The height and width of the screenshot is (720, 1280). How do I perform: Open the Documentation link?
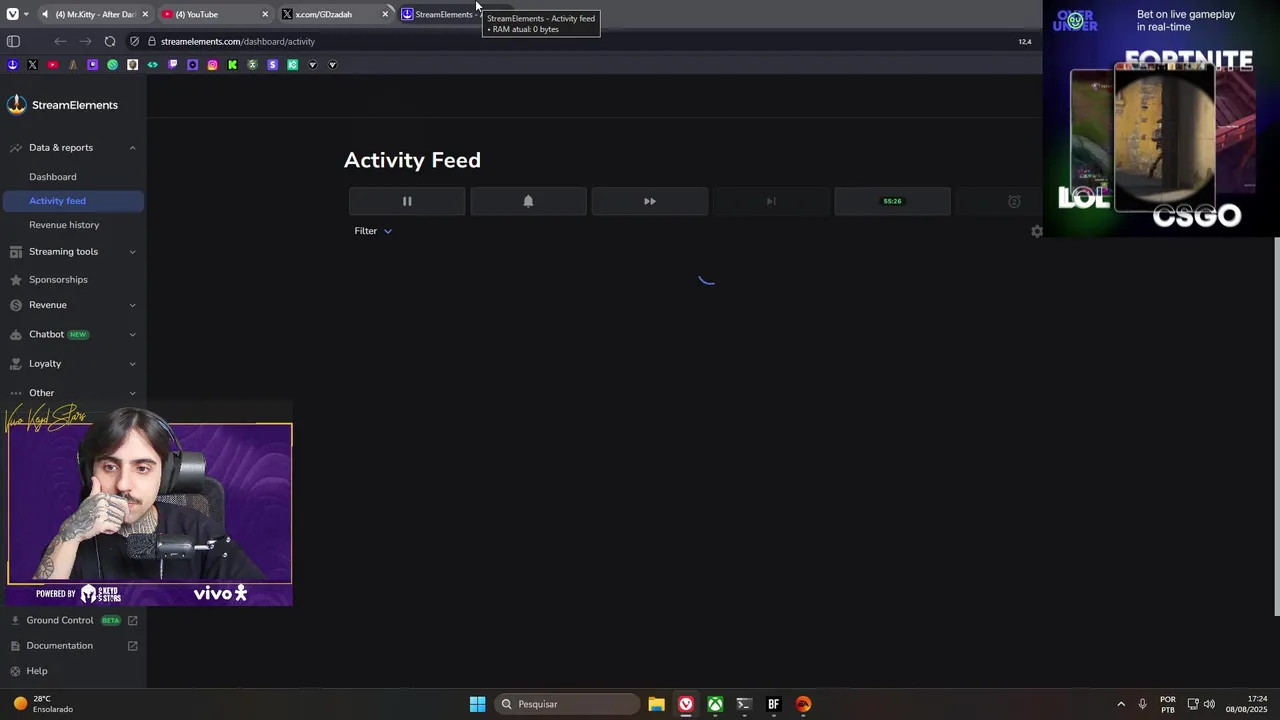(x=73, y=646)
